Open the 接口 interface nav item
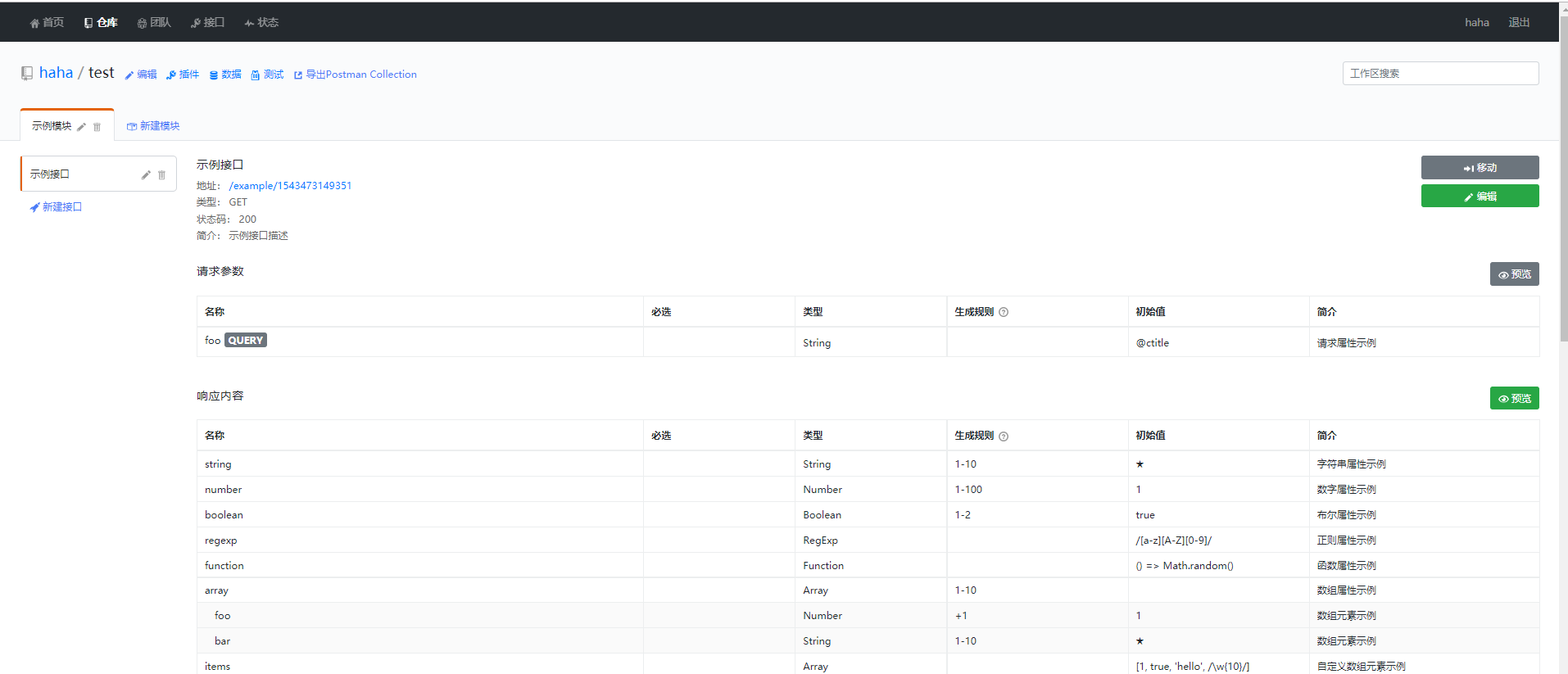This screenshot has height=674, width=1568. coord(207,22)
